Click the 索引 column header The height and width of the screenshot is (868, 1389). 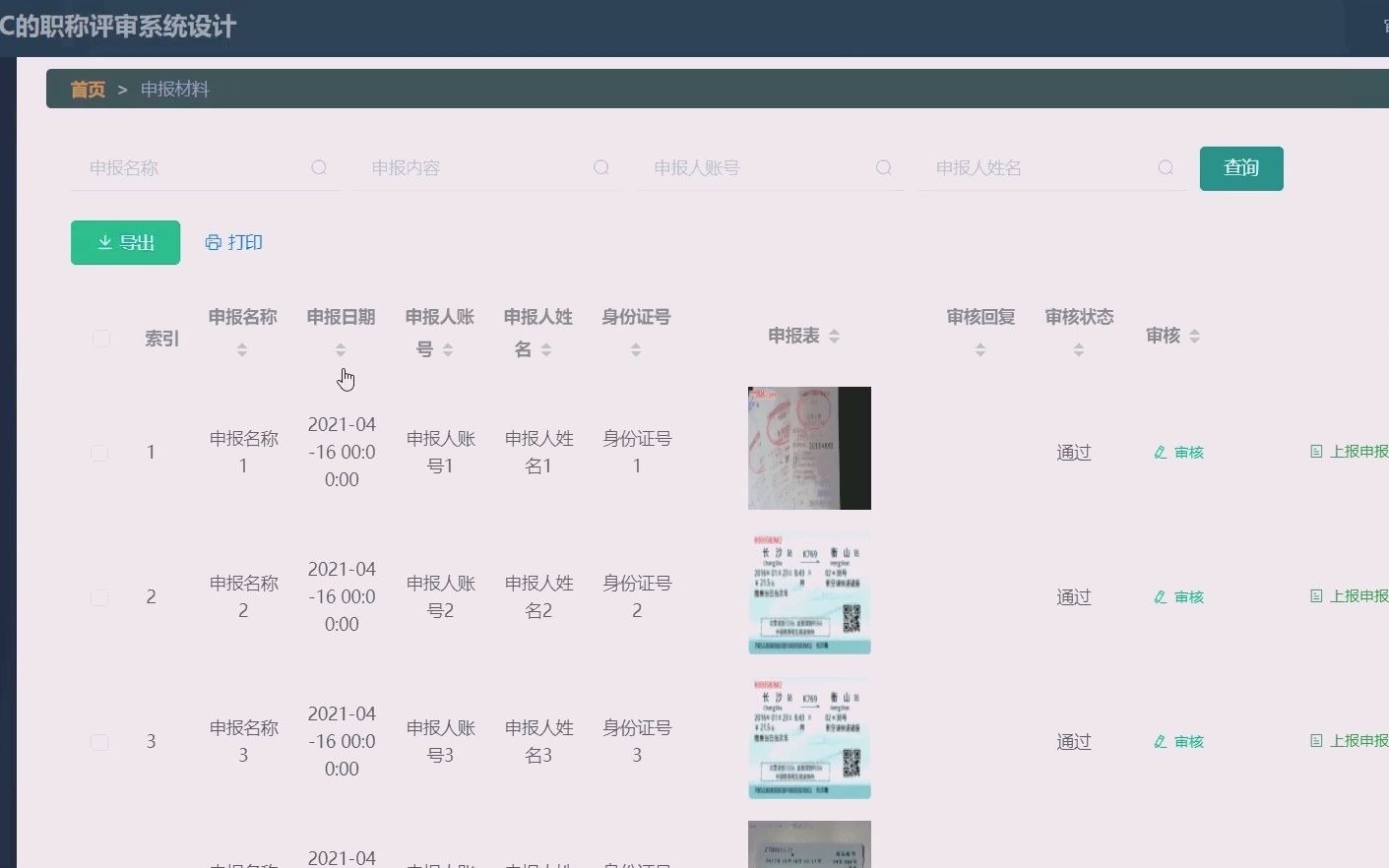(x=162, y=339)
